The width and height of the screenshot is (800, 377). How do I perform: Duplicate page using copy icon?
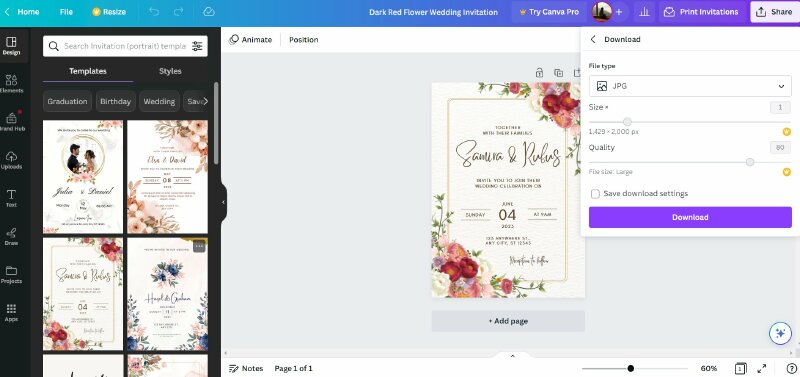(559, 73)
